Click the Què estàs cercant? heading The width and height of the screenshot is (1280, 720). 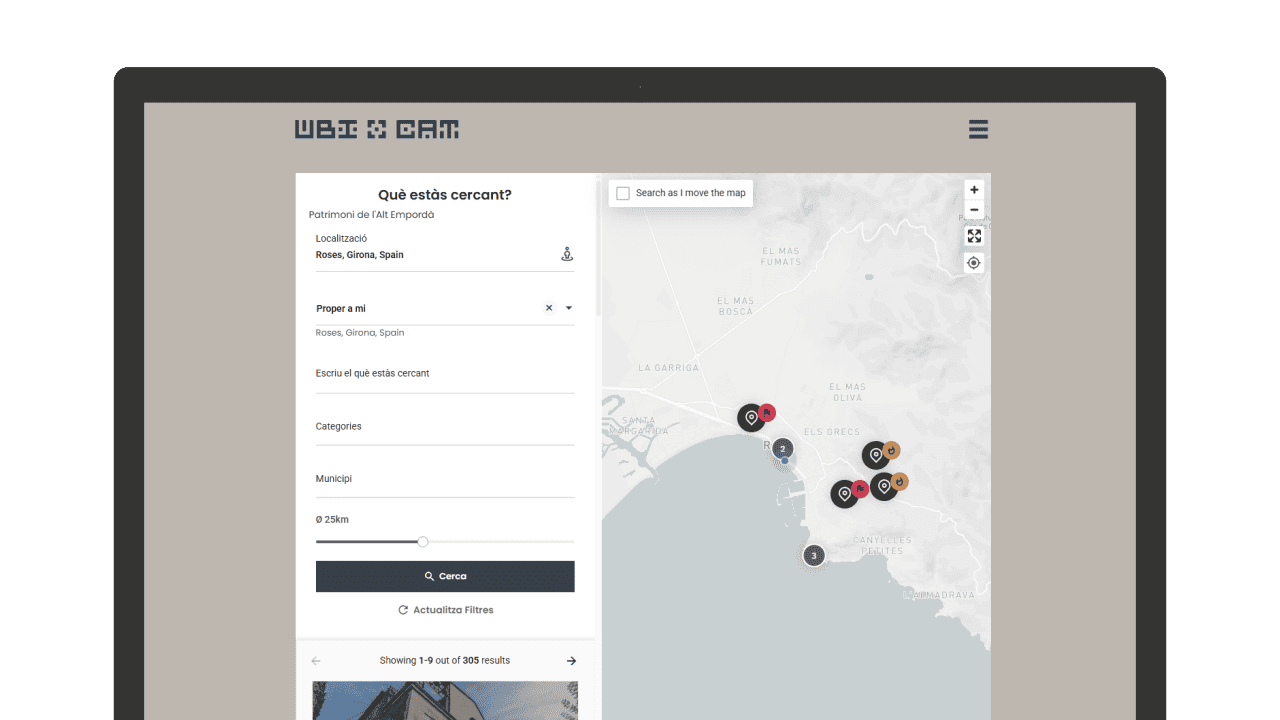(445, 195)
